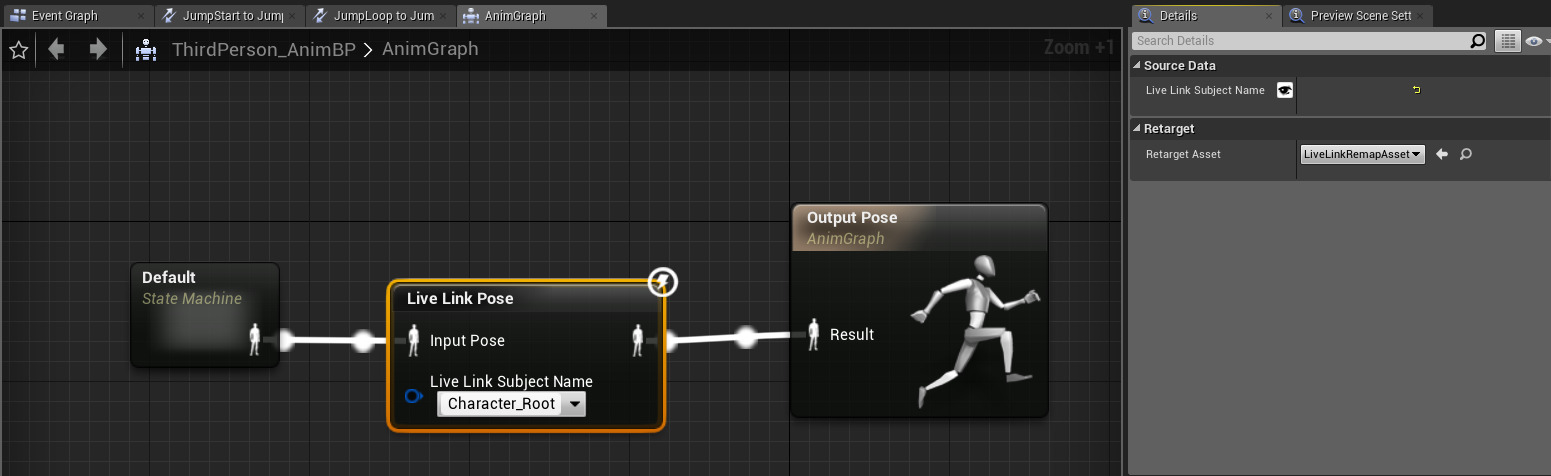Toggle the property matrix grid view button

coord(1507,41)
